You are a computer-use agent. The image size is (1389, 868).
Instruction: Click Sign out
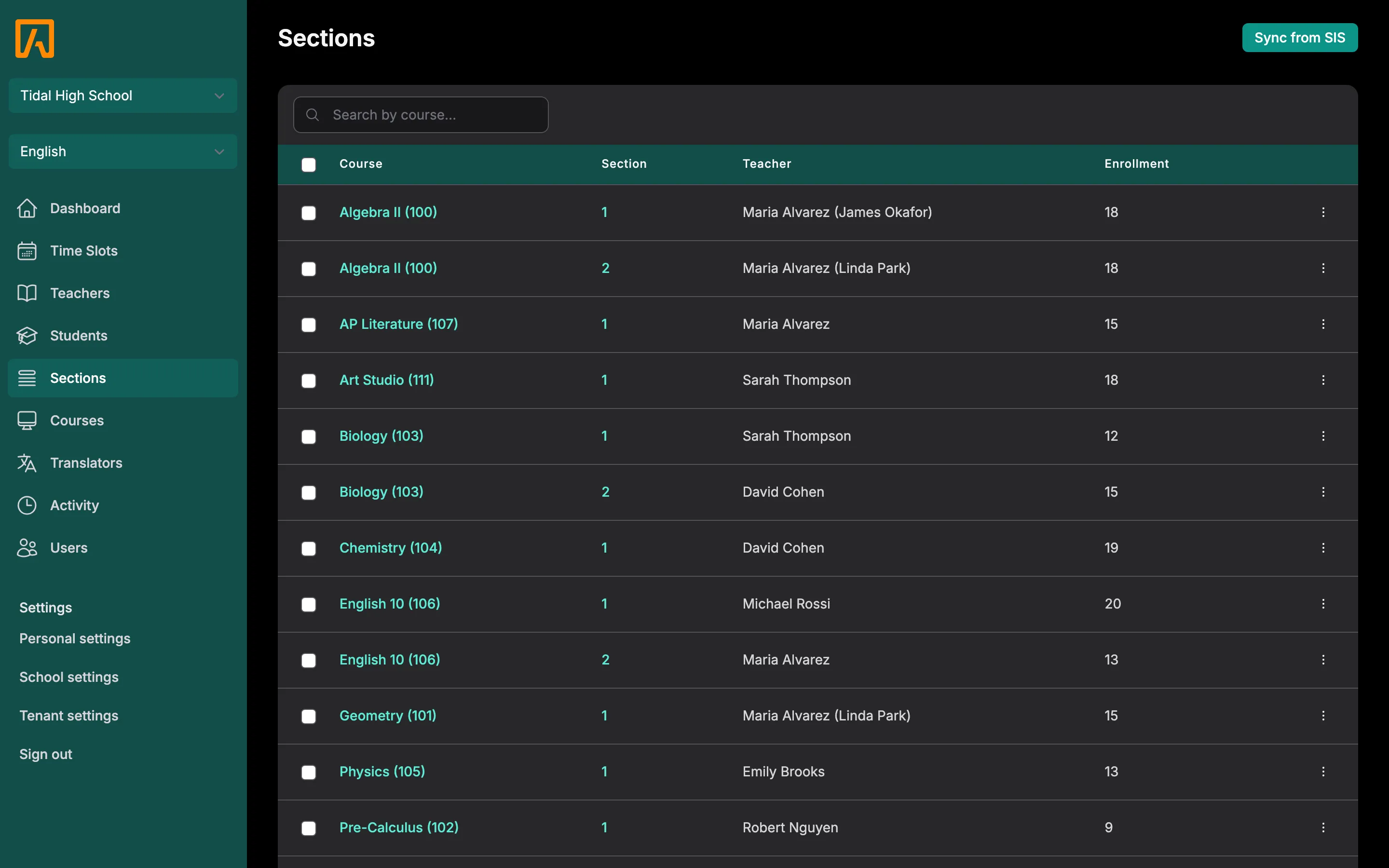46,754
